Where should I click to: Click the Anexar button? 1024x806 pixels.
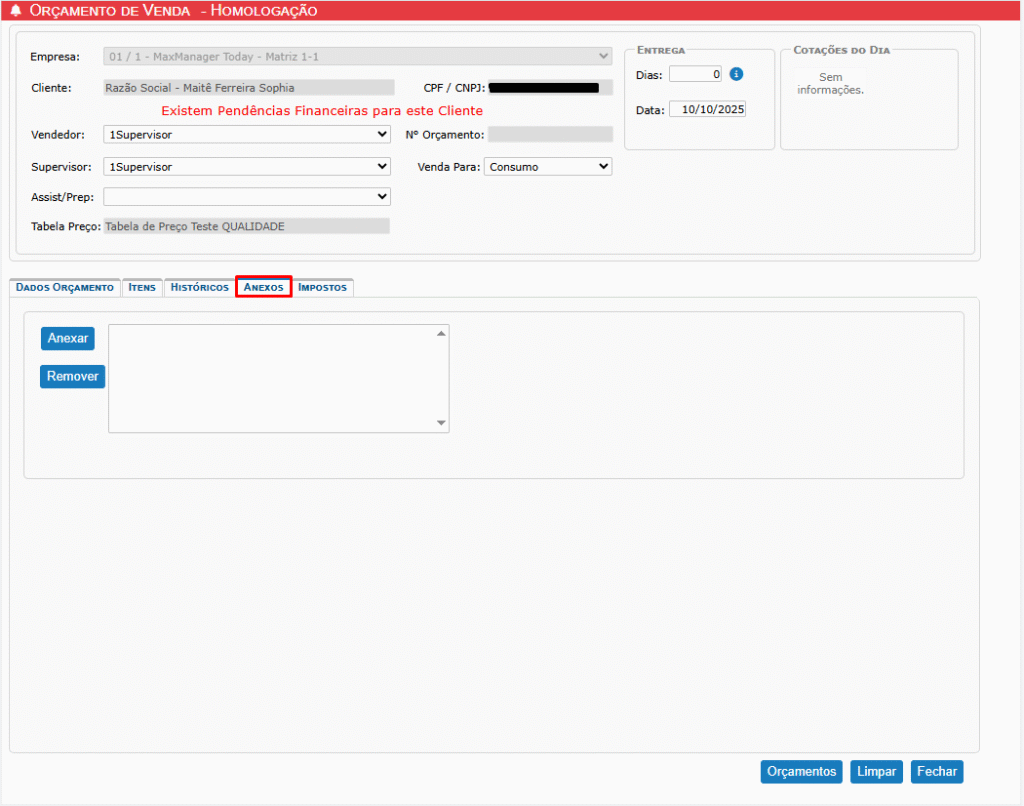(68, 338)
